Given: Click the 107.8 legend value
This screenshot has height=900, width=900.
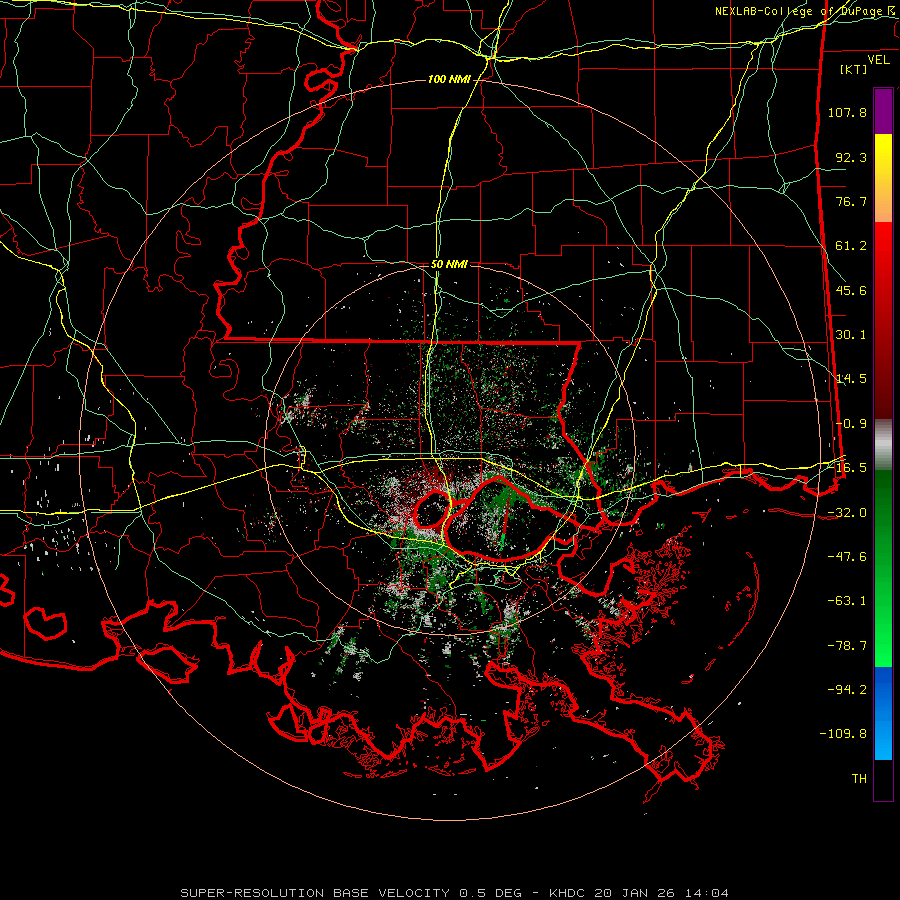Looking at the screenshot, I should 847,112.
